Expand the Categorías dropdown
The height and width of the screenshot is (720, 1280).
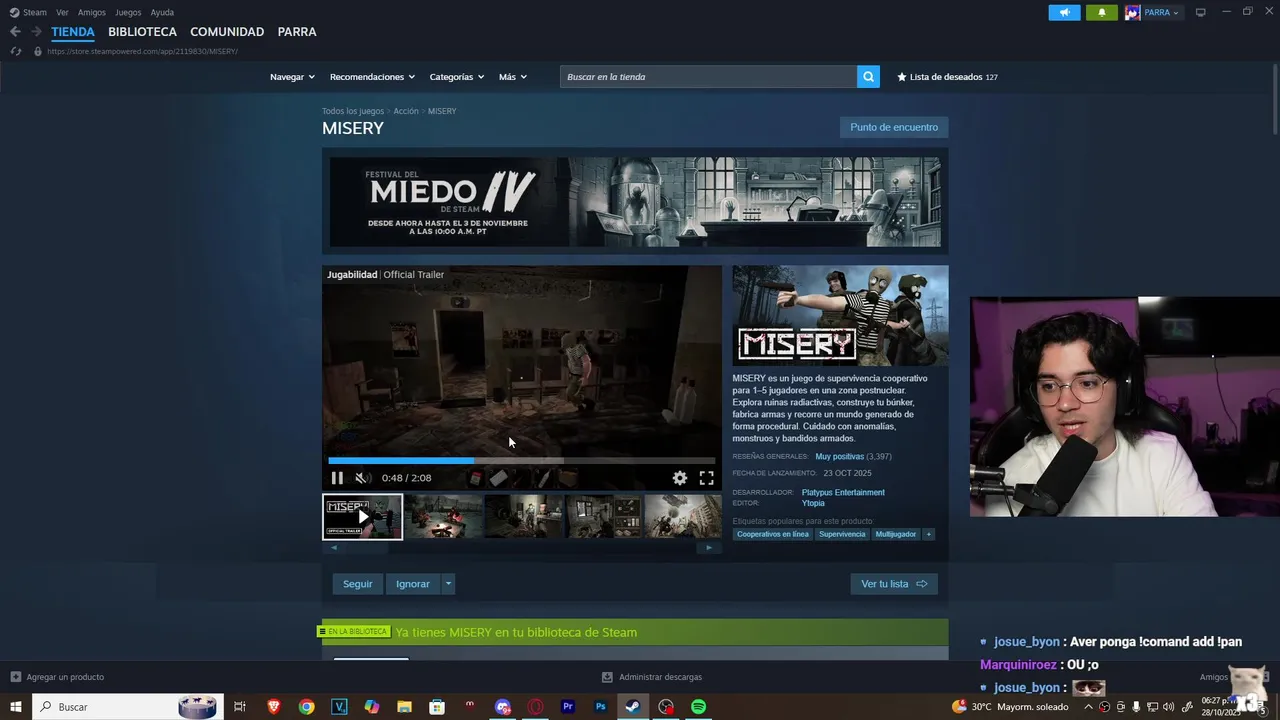457,77
